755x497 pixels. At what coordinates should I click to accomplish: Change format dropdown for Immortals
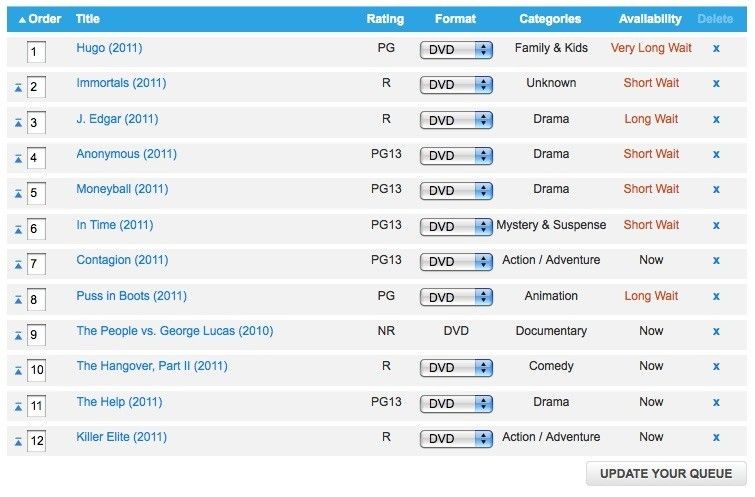[456, 85]
